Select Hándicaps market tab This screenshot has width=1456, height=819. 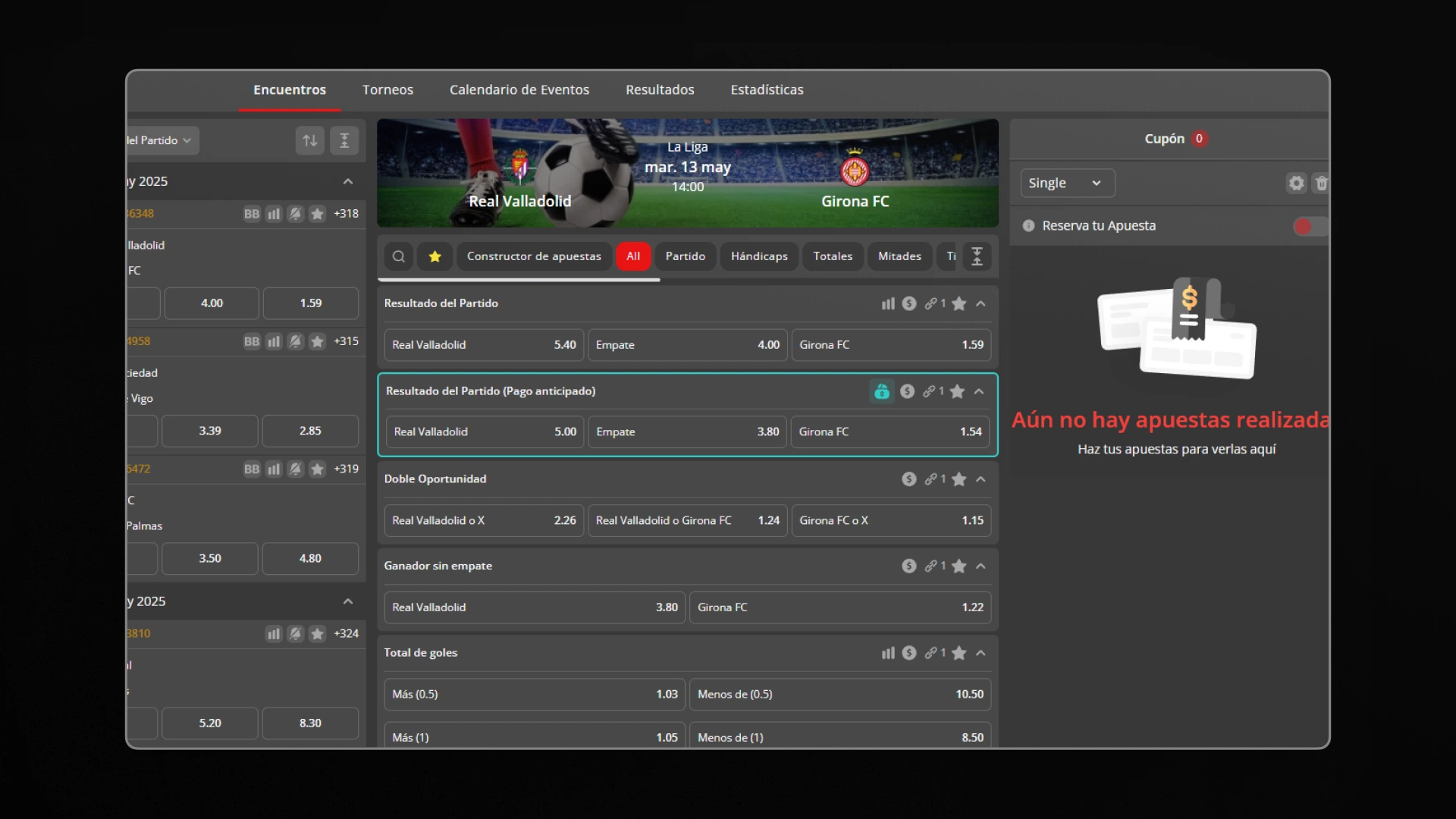point(759,256)
